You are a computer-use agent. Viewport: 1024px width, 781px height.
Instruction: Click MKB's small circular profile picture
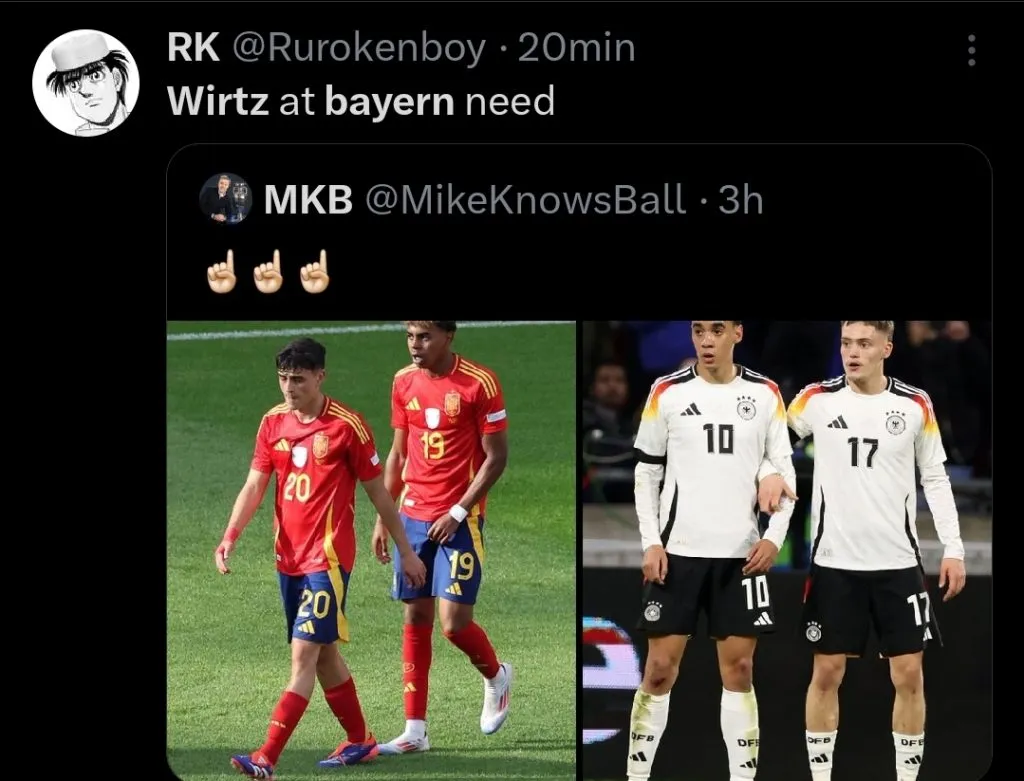pyautogui.click(x=225, y=199)
